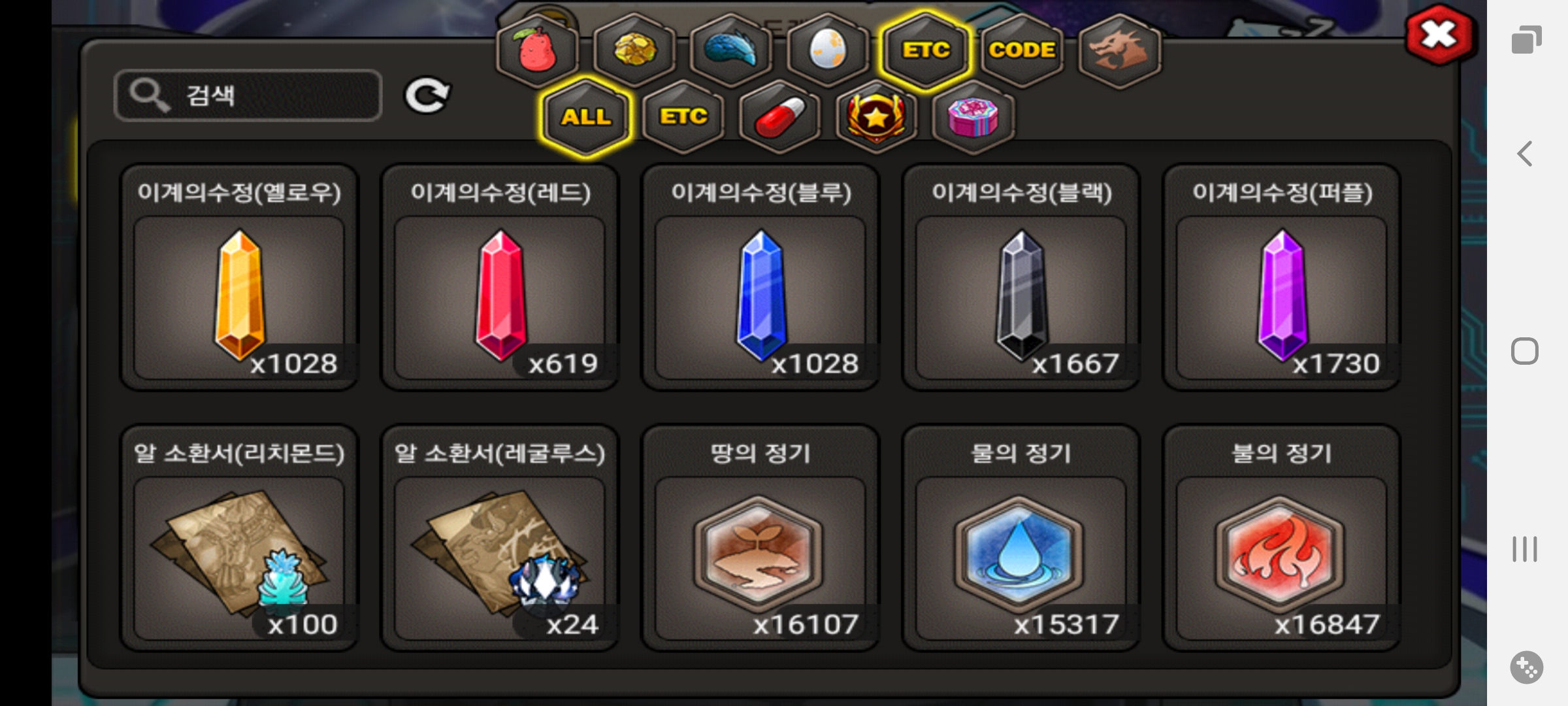Screen dimensions: 1568x706
Task: Click the refresh arrow beside search
Action: pyautogui.click(x=427, y=96)
